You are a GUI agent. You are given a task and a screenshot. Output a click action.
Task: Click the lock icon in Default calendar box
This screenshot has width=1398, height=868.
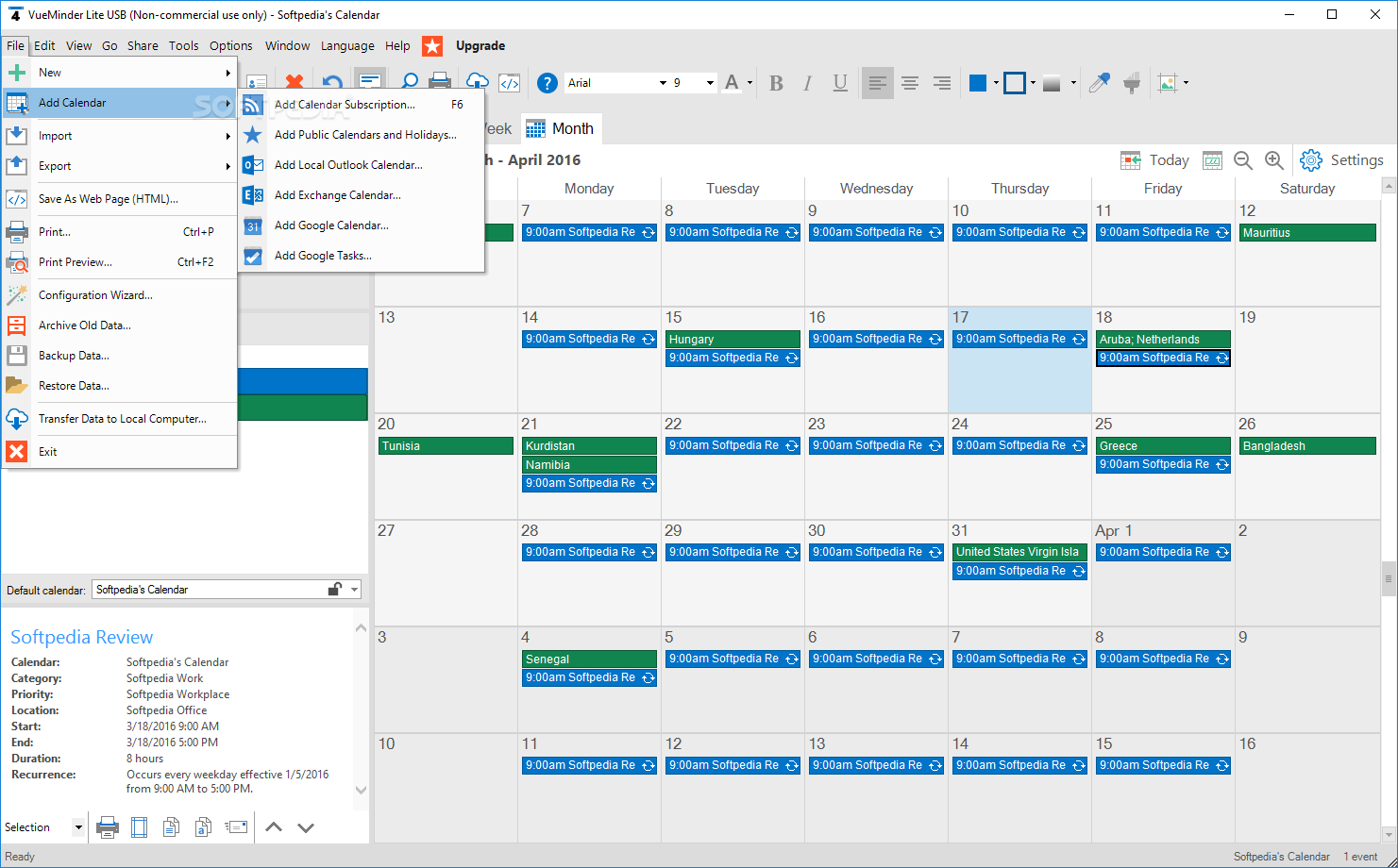click(334, 589)
